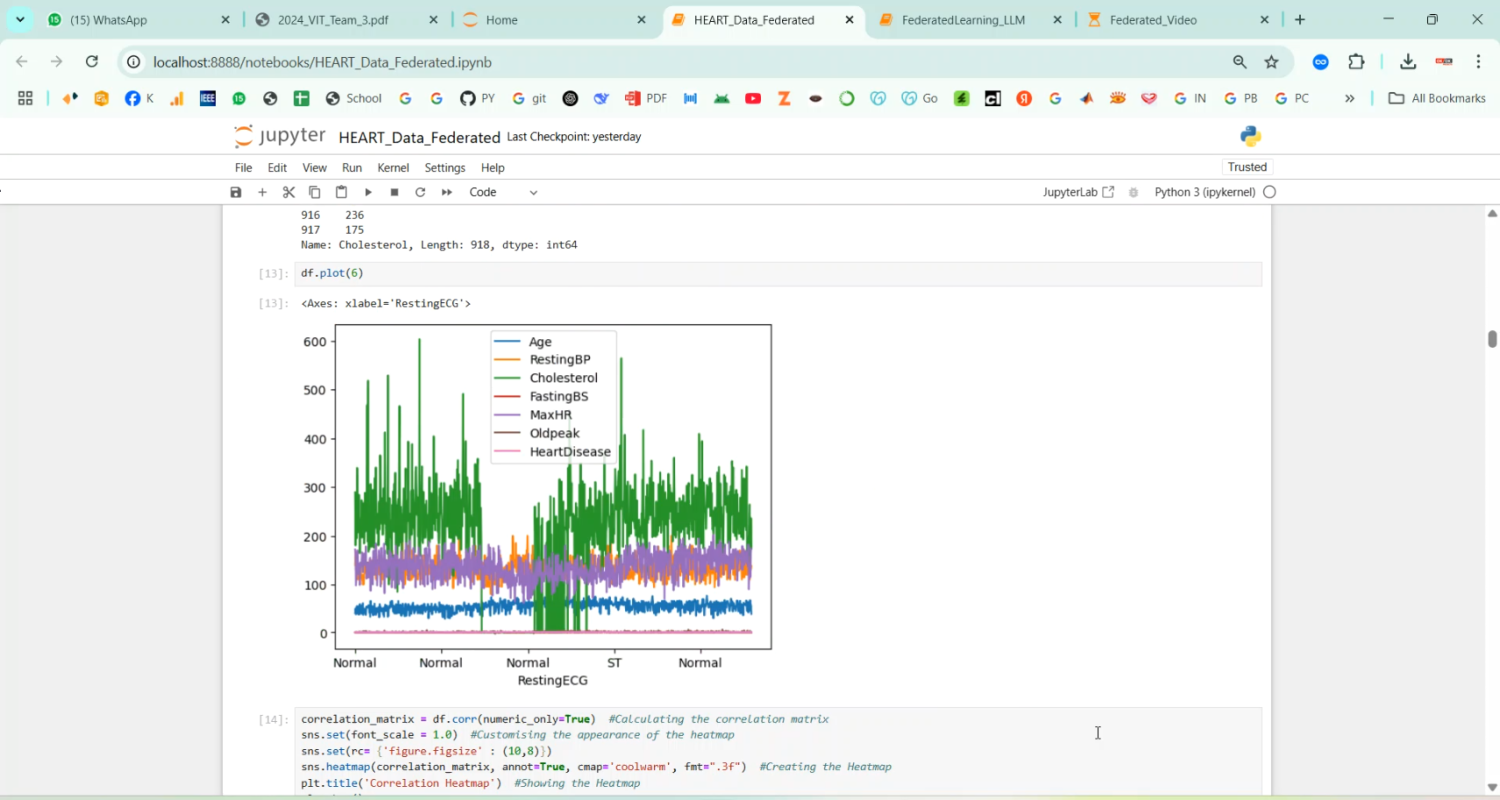The width and height of the screenshot is (1500, 800).
Task: Switch to the FederatedLearning_LLM tab
Action: 963,20
